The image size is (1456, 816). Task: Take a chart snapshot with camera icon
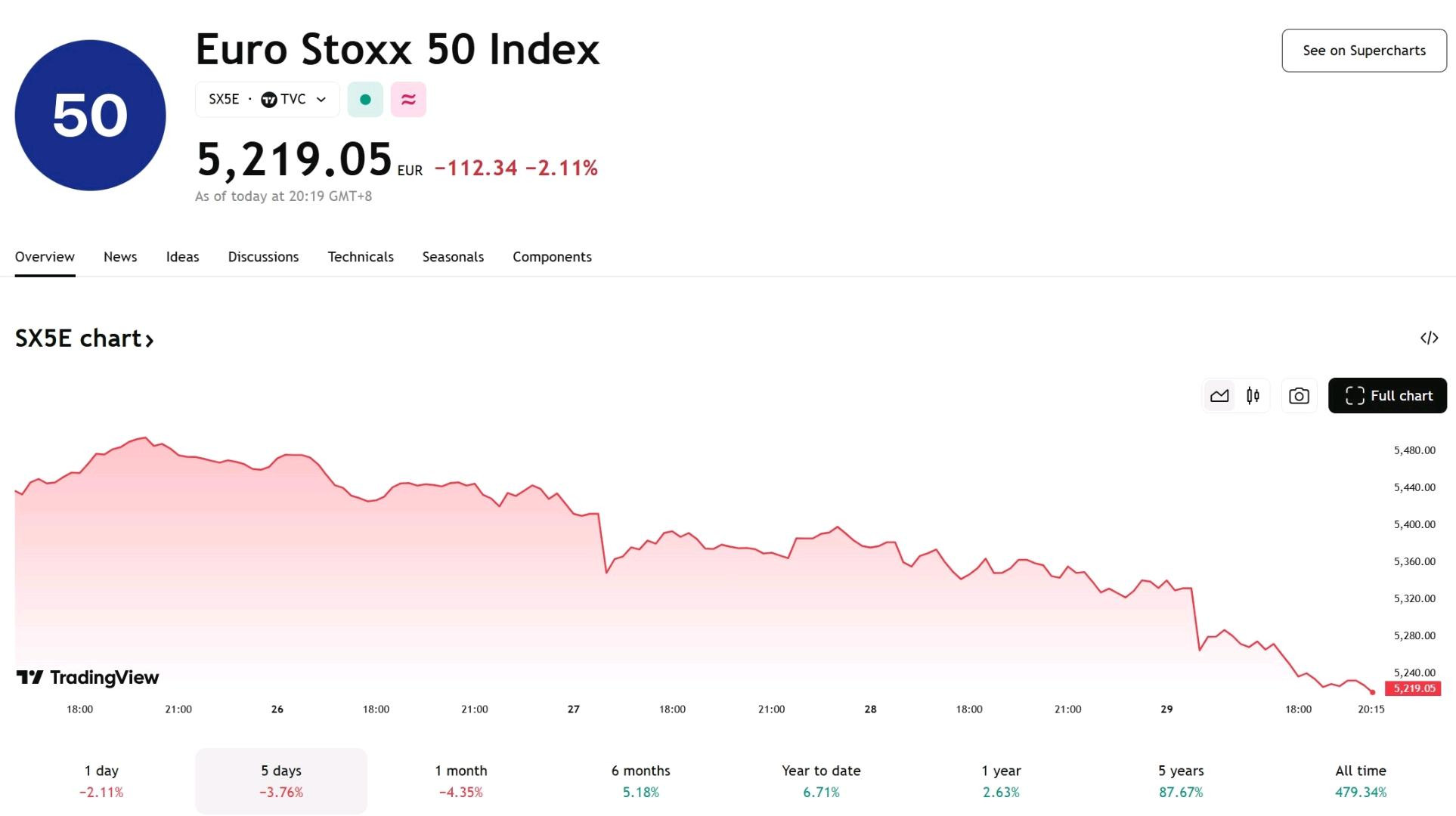(x=1299, y=396)
